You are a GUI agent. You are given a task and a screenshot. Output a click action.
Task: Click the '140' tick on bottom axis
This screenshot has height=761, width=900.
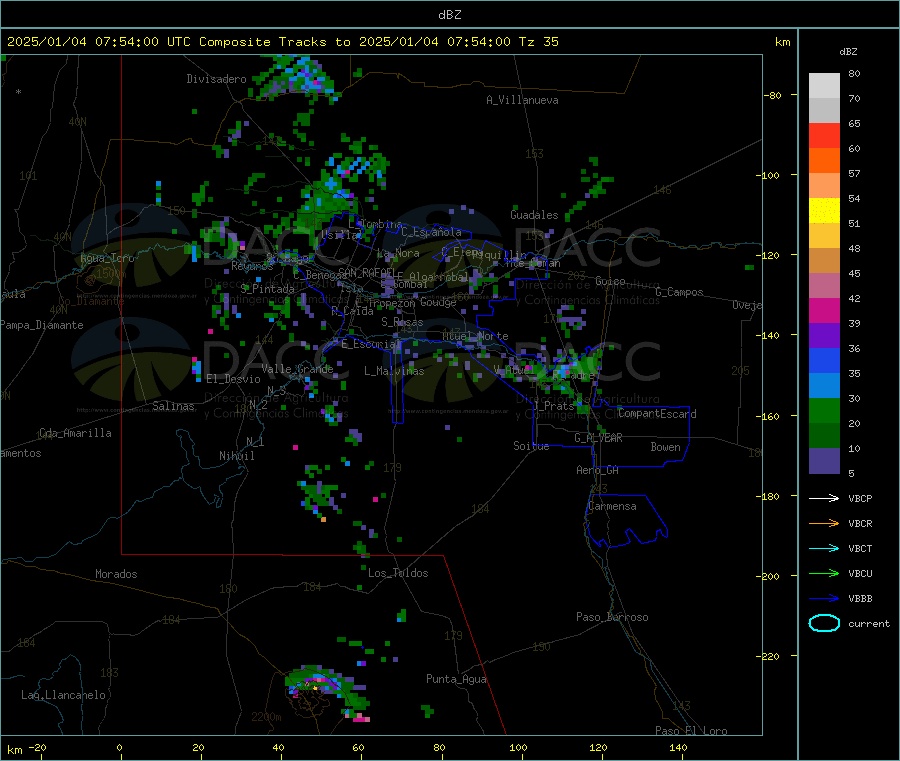678,747
